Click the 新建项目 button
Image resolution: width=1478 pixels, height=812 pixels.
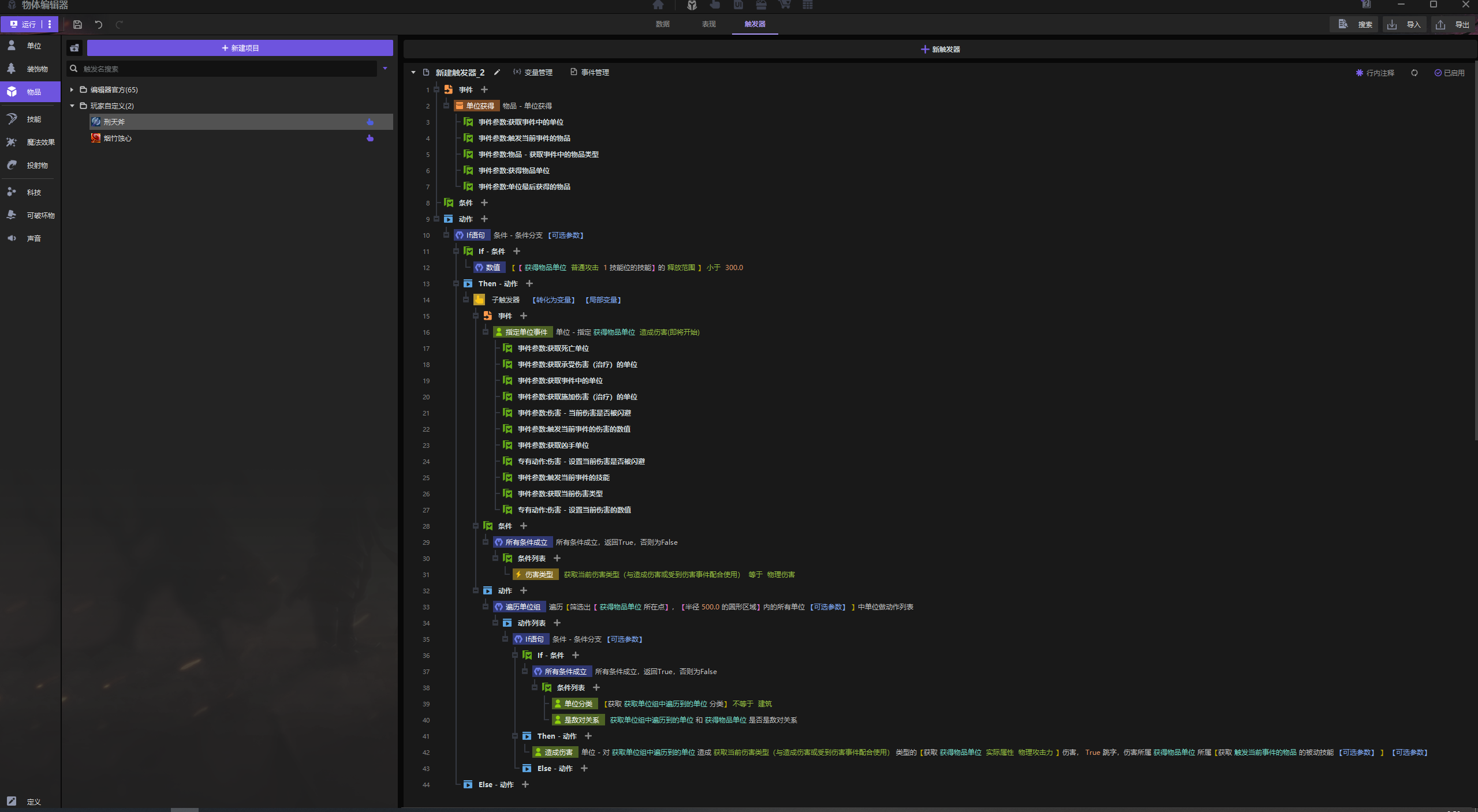click(x=240, y=48)
